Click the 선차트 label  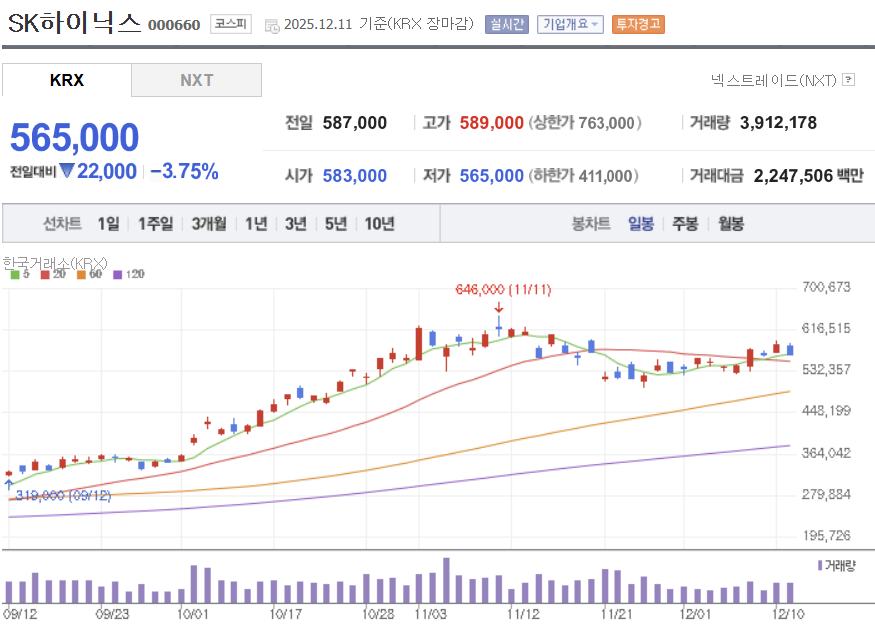62,224
